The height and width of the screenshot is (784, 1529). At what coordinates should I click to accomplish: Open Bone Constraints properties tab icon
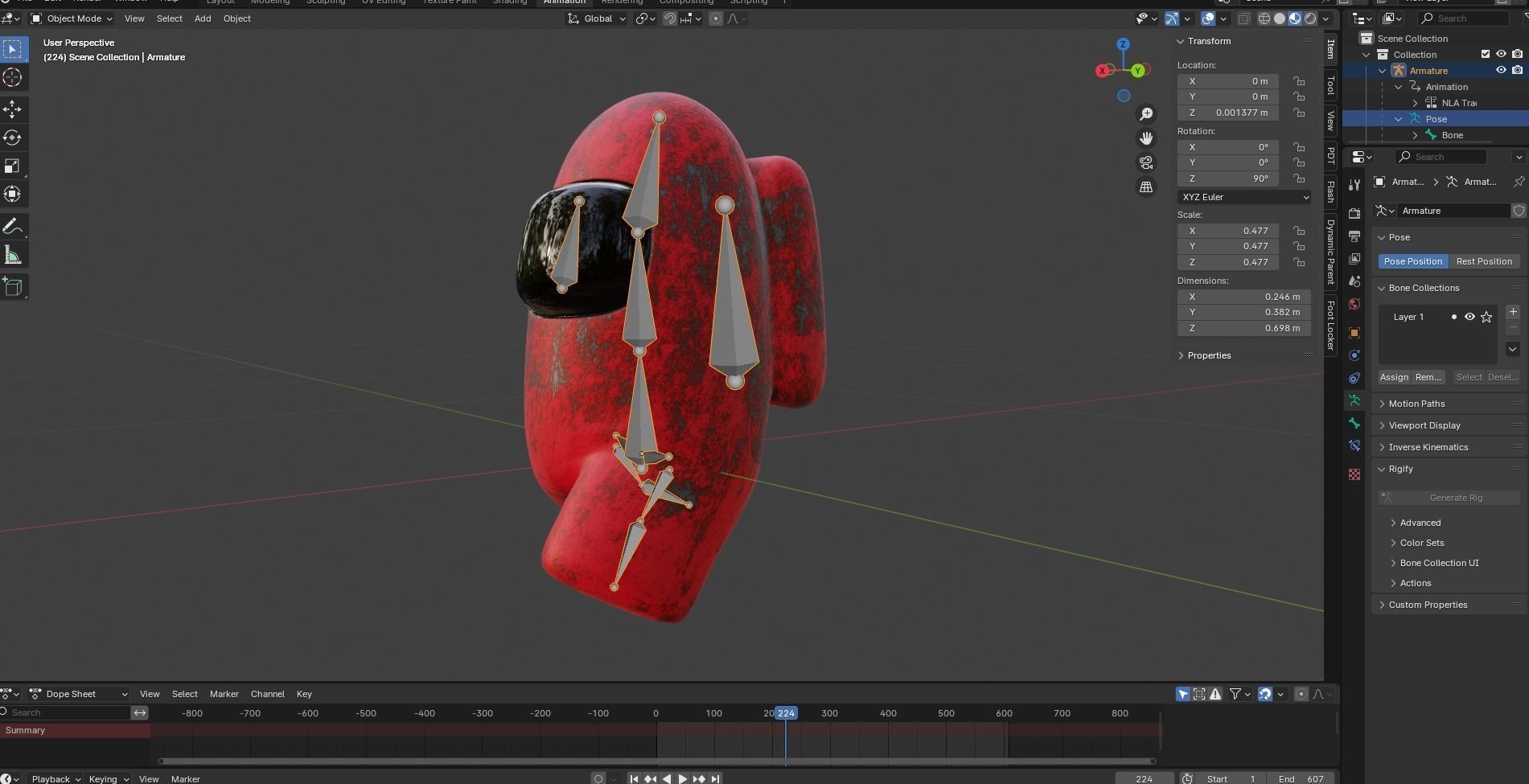pyautogui.click(x=1354, y=445)
